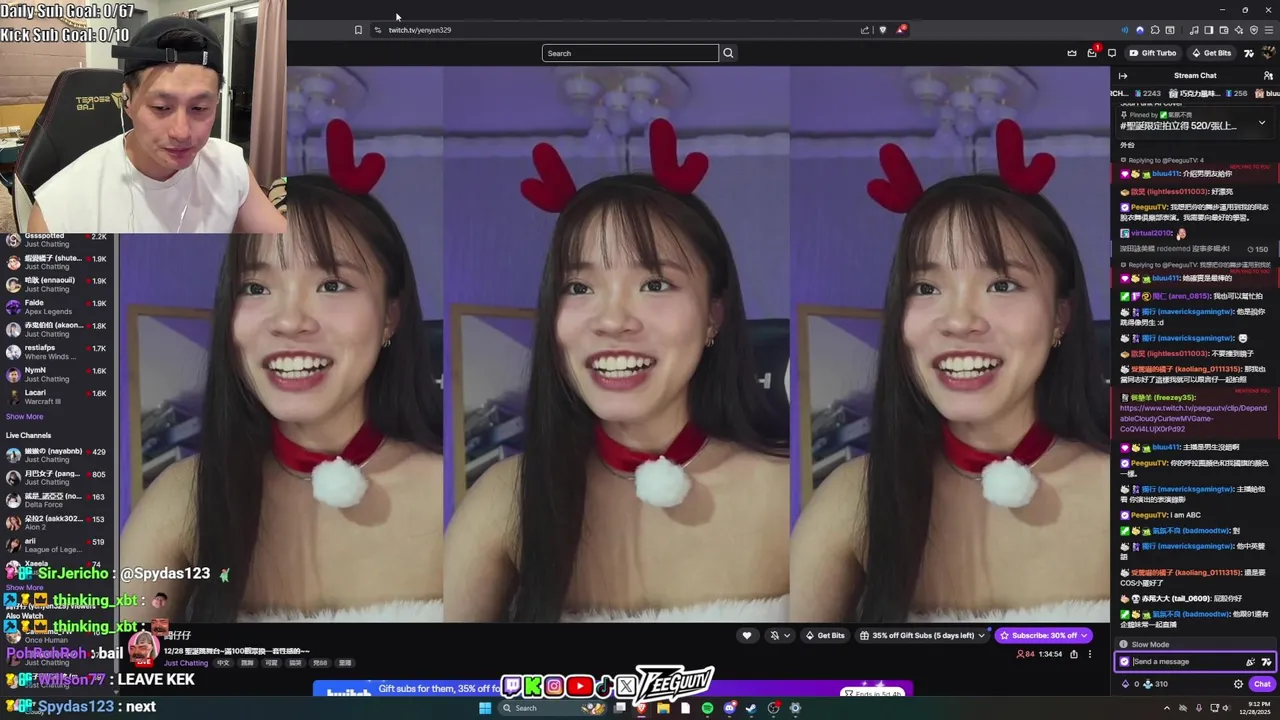Open chat community users icon
Image resolution: width=1280 pixels, height=720 pixels.
[1266, 76]
